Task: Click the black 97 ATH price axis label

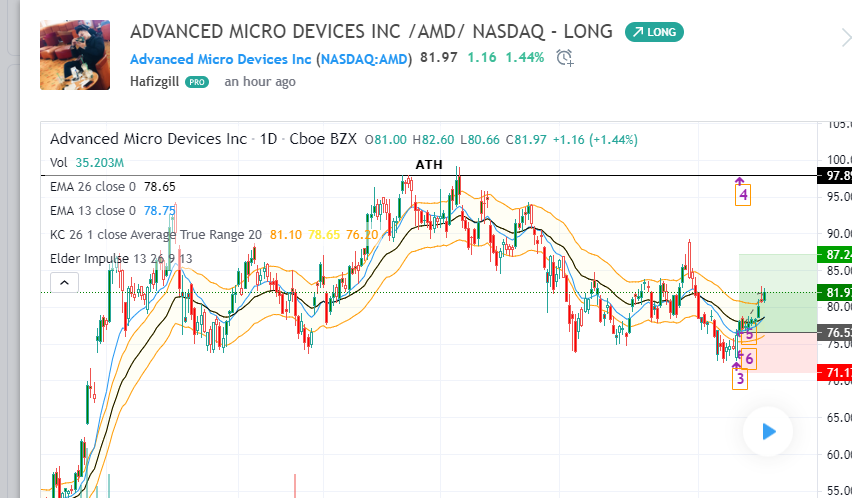Action: (x=835, y=176)
